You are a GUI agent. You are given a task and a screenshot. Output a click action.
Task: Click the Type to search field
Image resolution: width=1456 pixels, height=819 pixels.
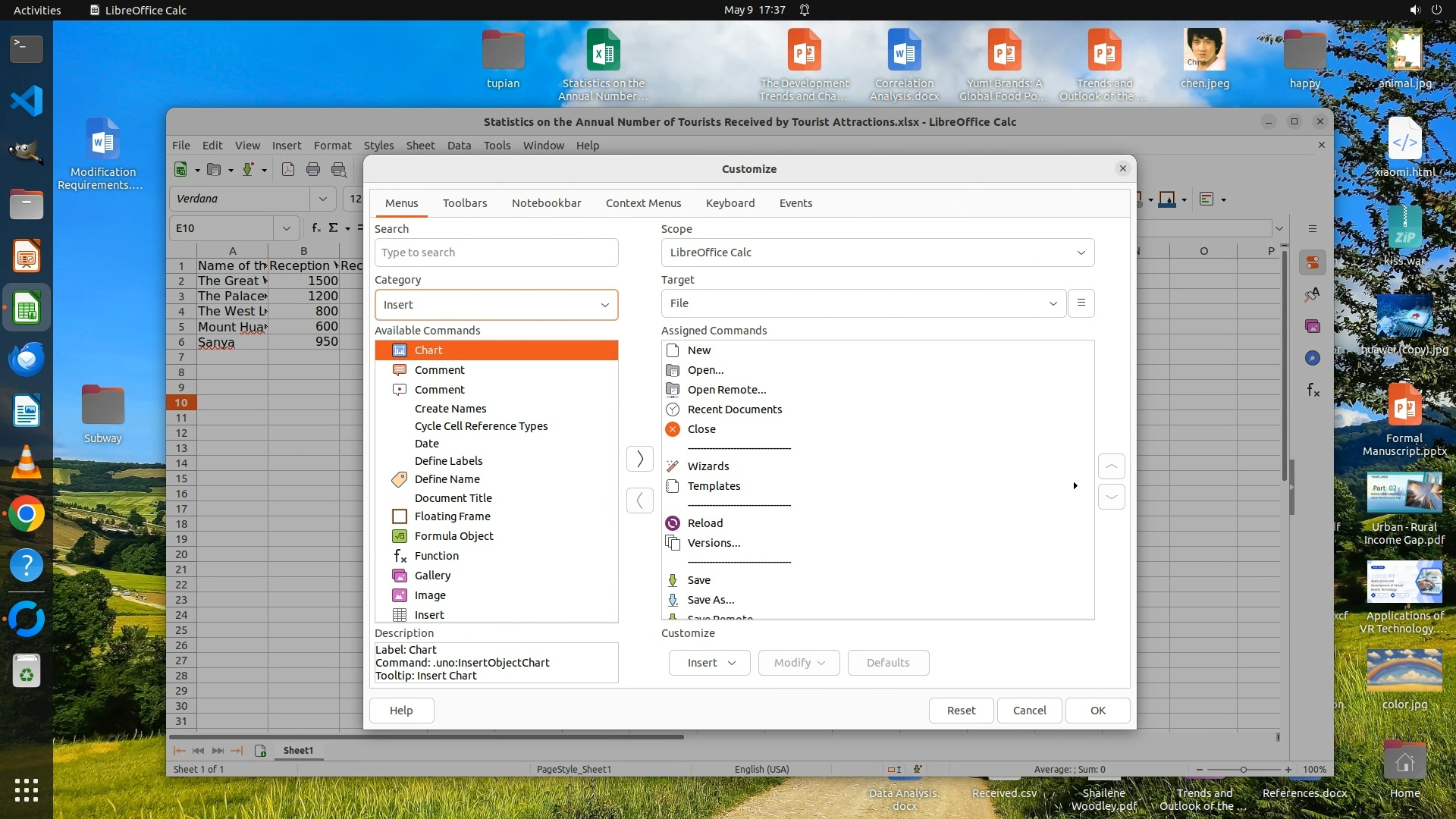(x=496, y=253)
